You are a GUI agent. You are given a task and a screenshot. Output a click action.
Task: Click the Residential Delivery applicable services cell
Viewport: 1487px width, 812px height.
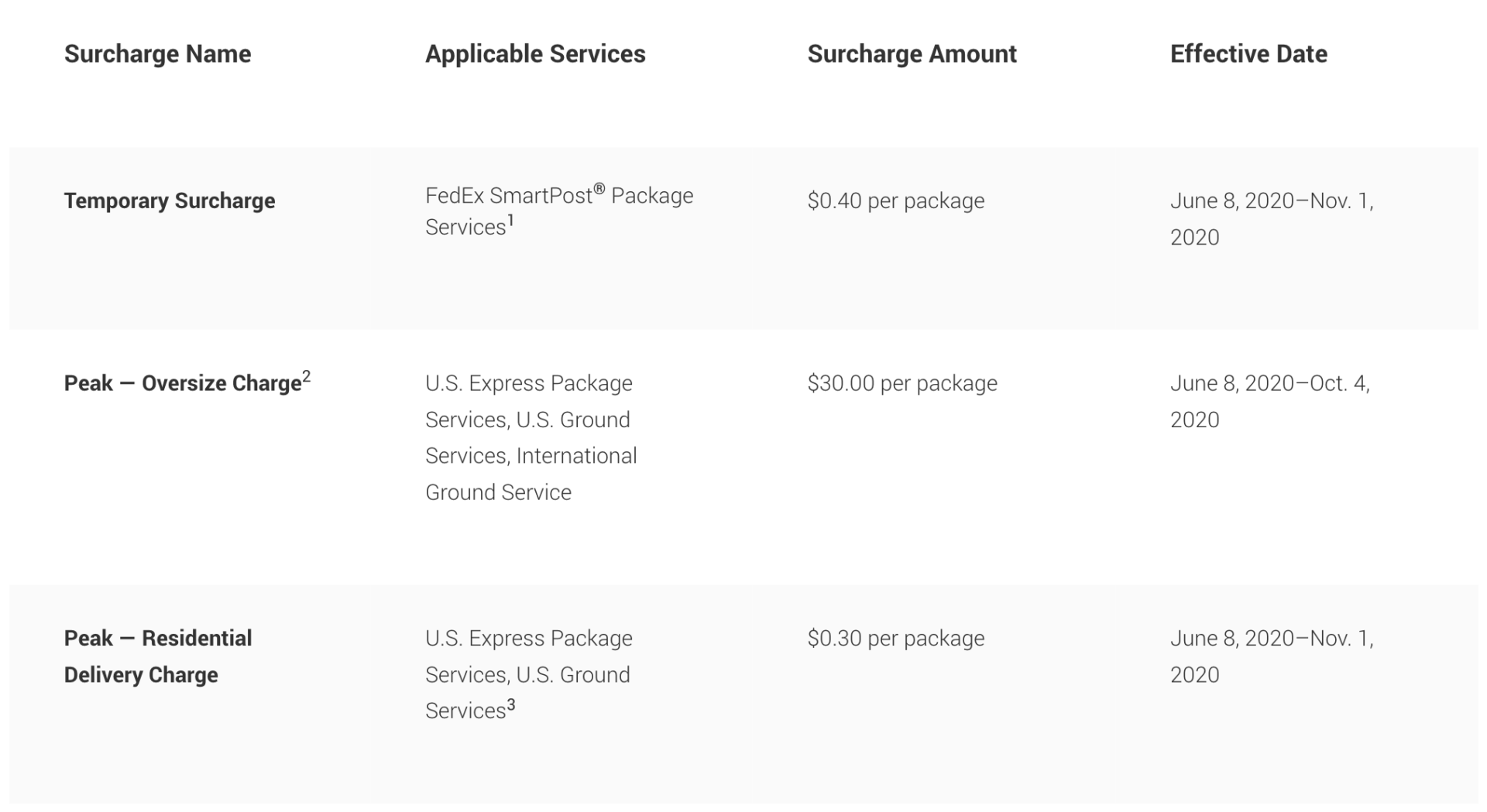click(528, 674)
